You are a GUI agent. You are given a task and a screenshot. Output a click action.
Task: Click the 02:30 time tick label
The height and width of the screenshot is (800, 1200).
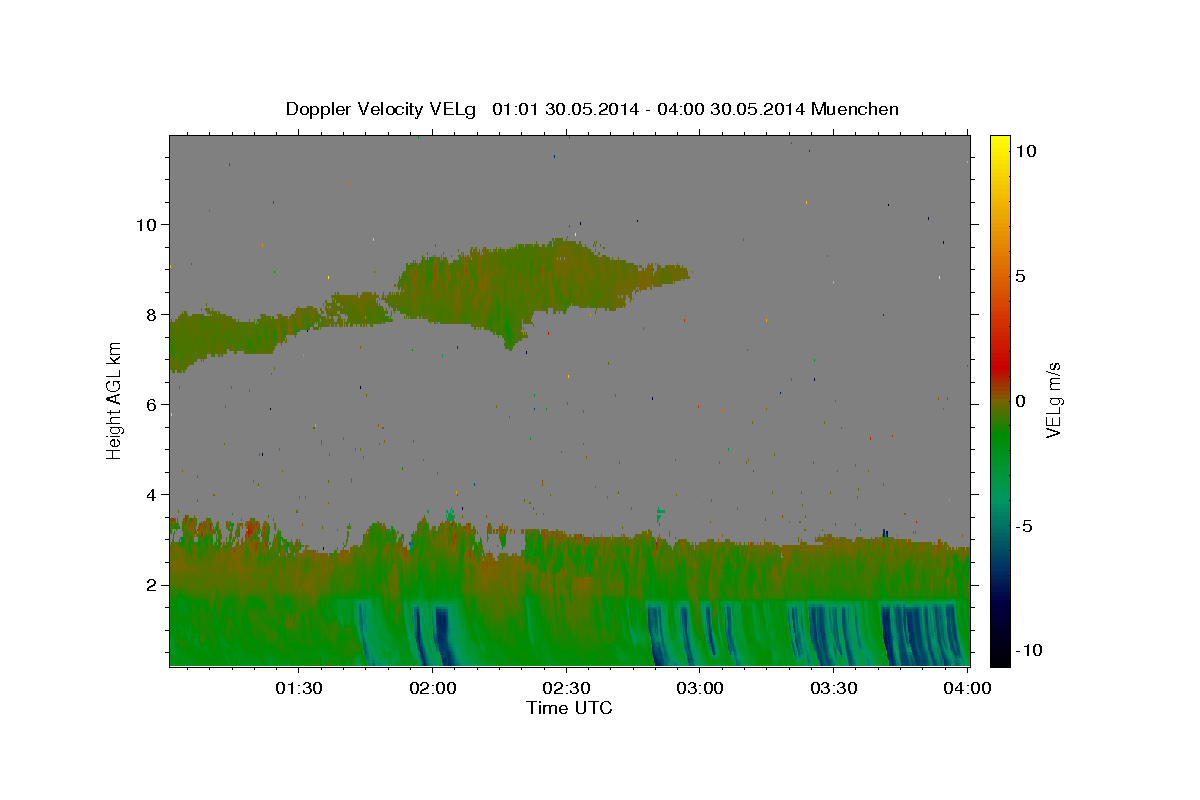566,689
